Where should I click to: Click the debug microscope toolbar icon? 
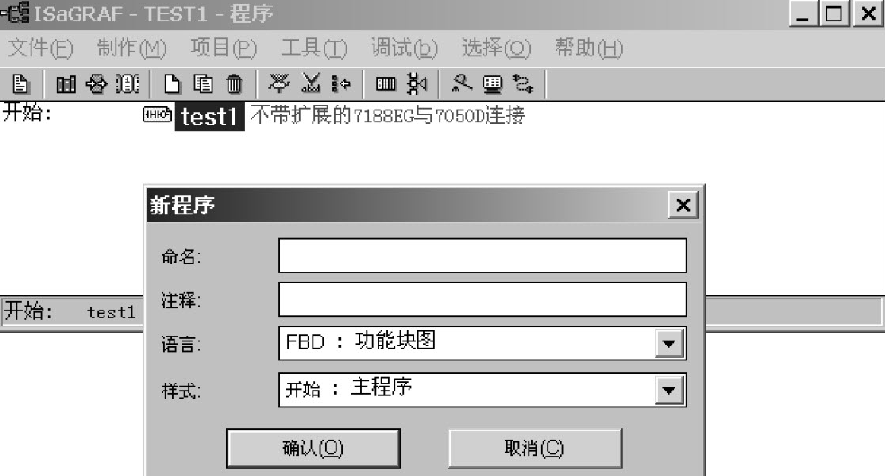[462, 84]
